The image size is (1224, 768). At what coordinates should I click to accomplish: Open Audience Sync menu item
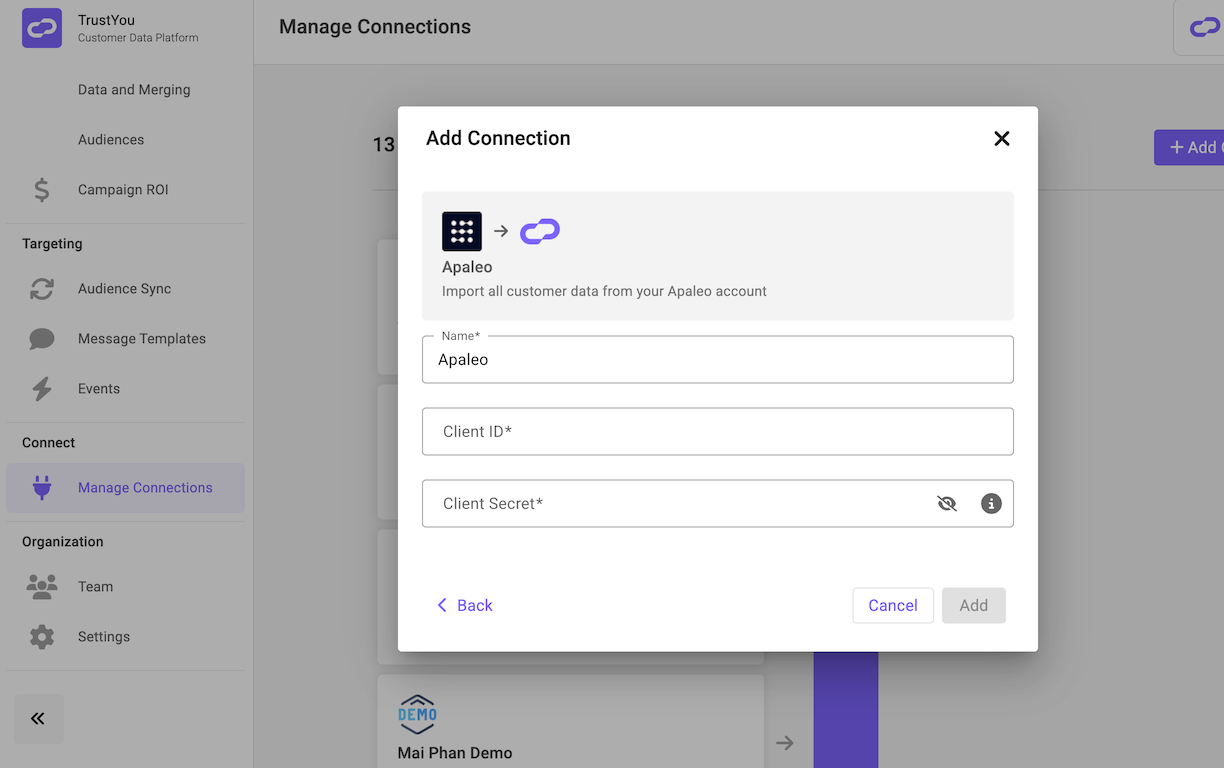126,289
